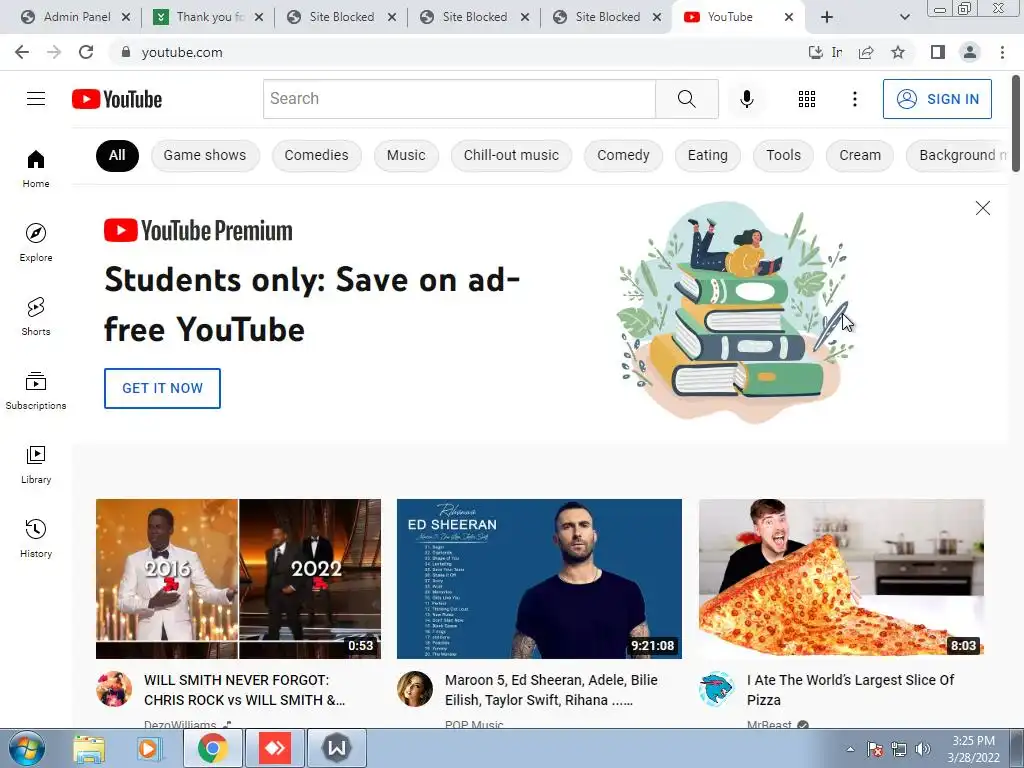The image size is (1024, 768).
Task: Select the Music filter chip
Action: point(406,155)
